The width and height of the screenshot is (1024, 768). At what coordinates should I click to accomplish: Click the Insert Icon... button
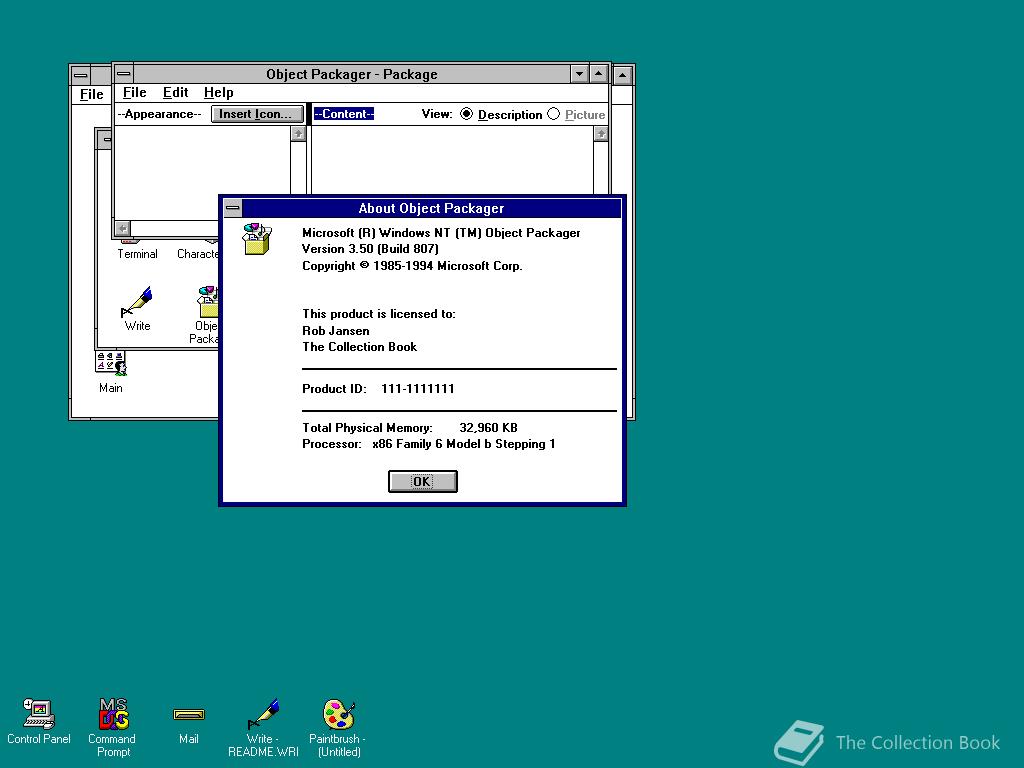[257, 114]
